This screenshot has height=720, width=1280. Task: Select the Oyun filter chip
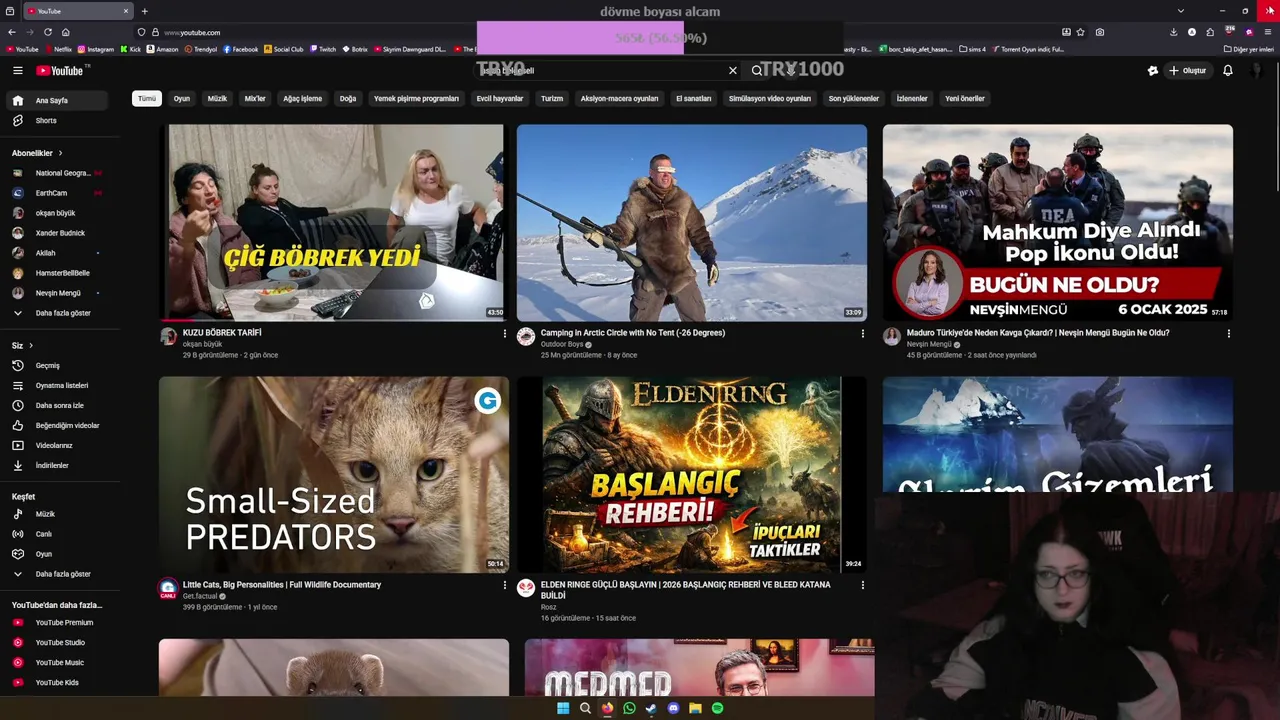click(182, 99)
